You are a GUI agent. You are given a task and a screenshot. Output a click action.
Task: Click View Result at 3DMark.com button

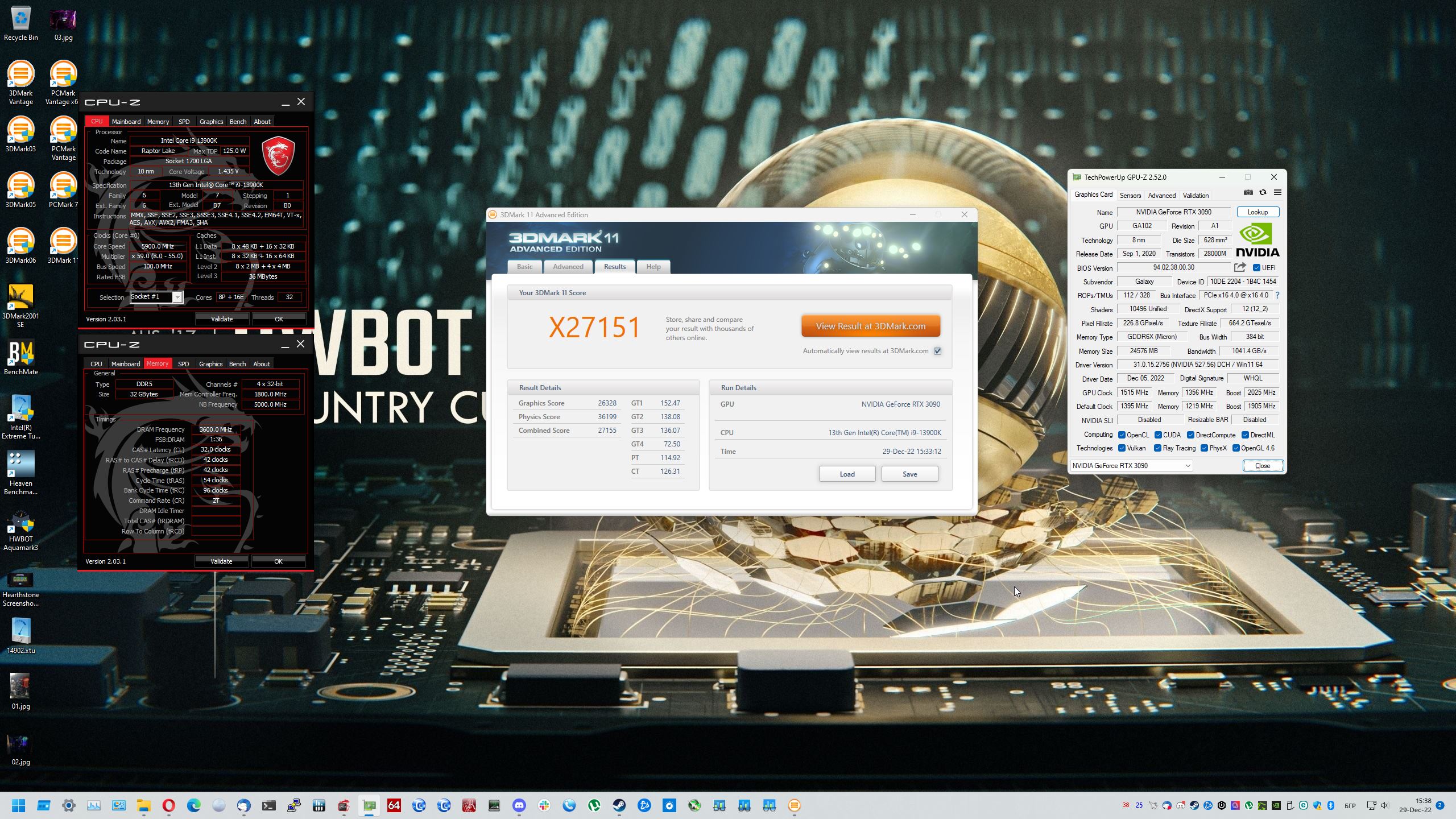point(870,326)
